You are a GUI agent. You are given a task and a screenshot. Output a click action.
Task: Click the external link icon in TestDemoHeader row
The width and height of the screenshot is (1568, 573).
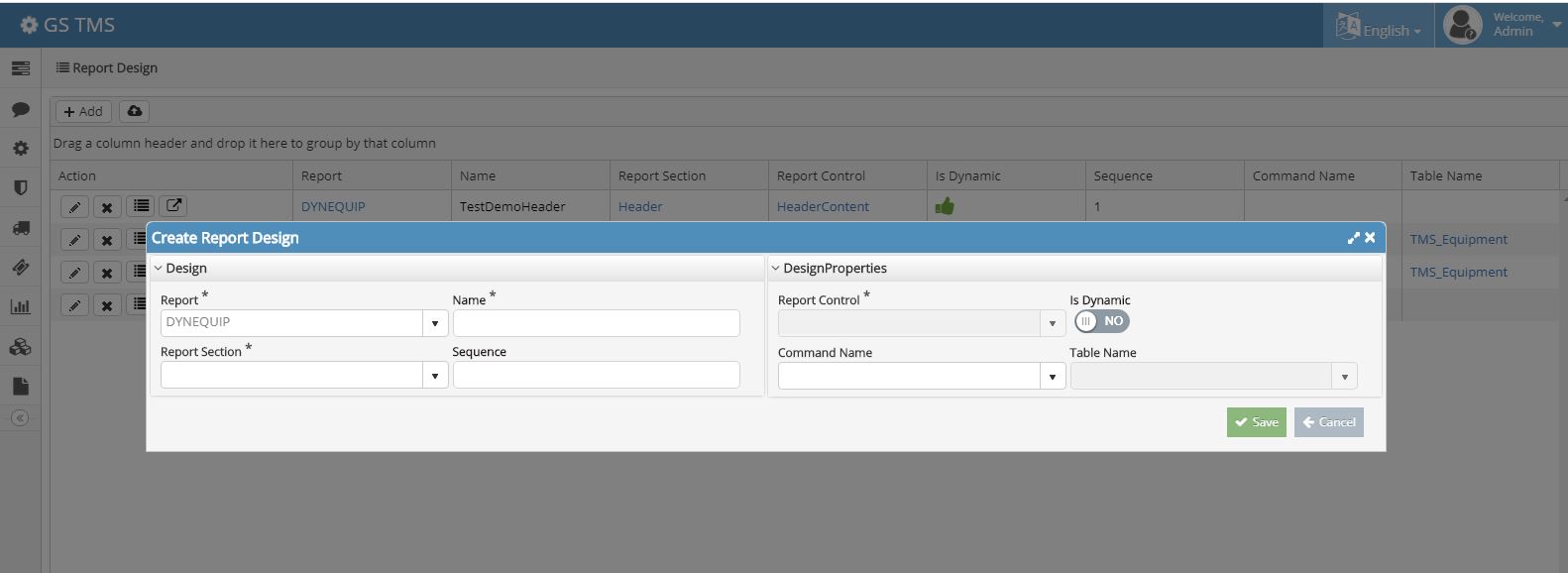point(173,206)
